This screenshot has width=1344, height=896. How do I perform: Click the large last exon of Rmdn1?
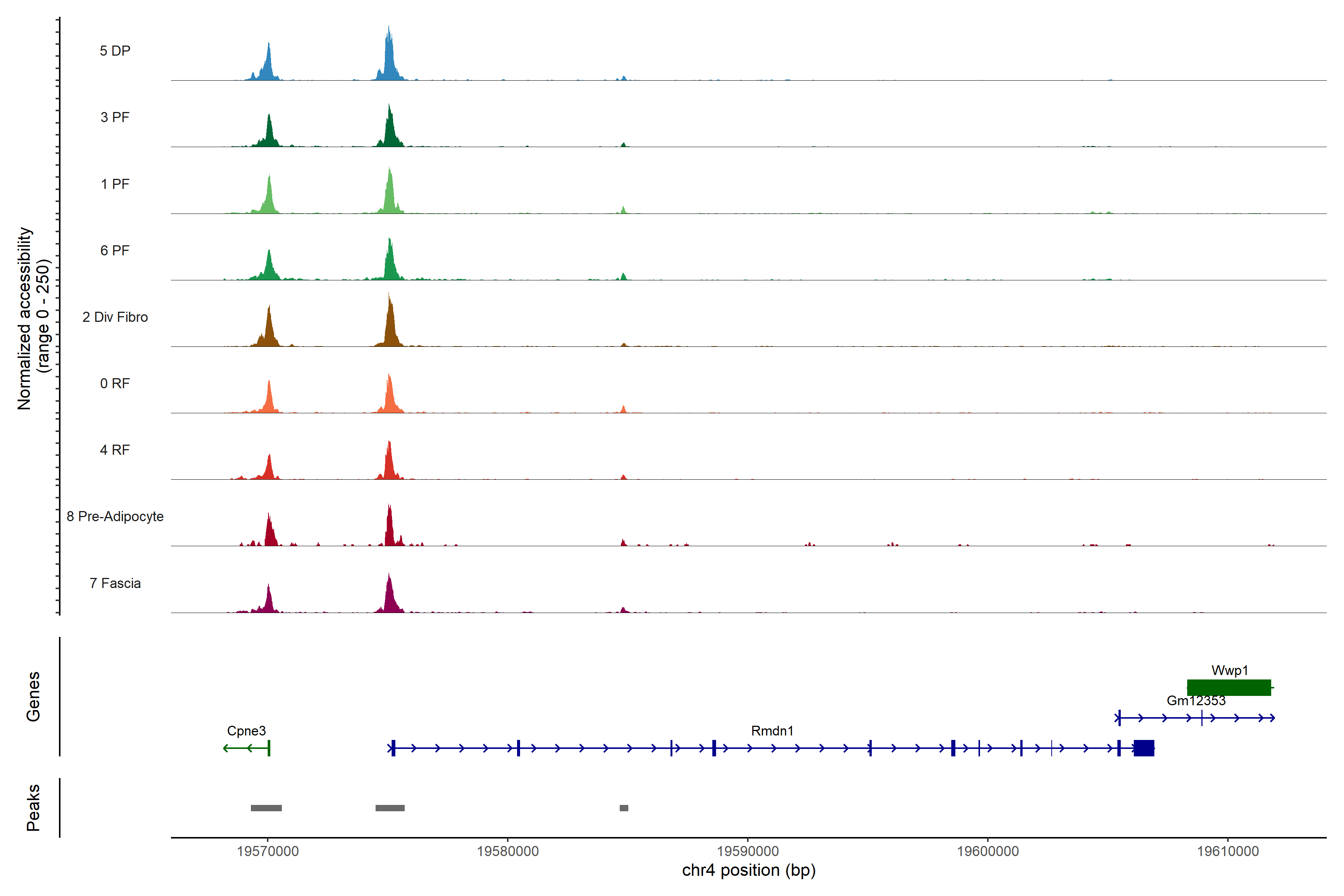tap(1144, 748)
